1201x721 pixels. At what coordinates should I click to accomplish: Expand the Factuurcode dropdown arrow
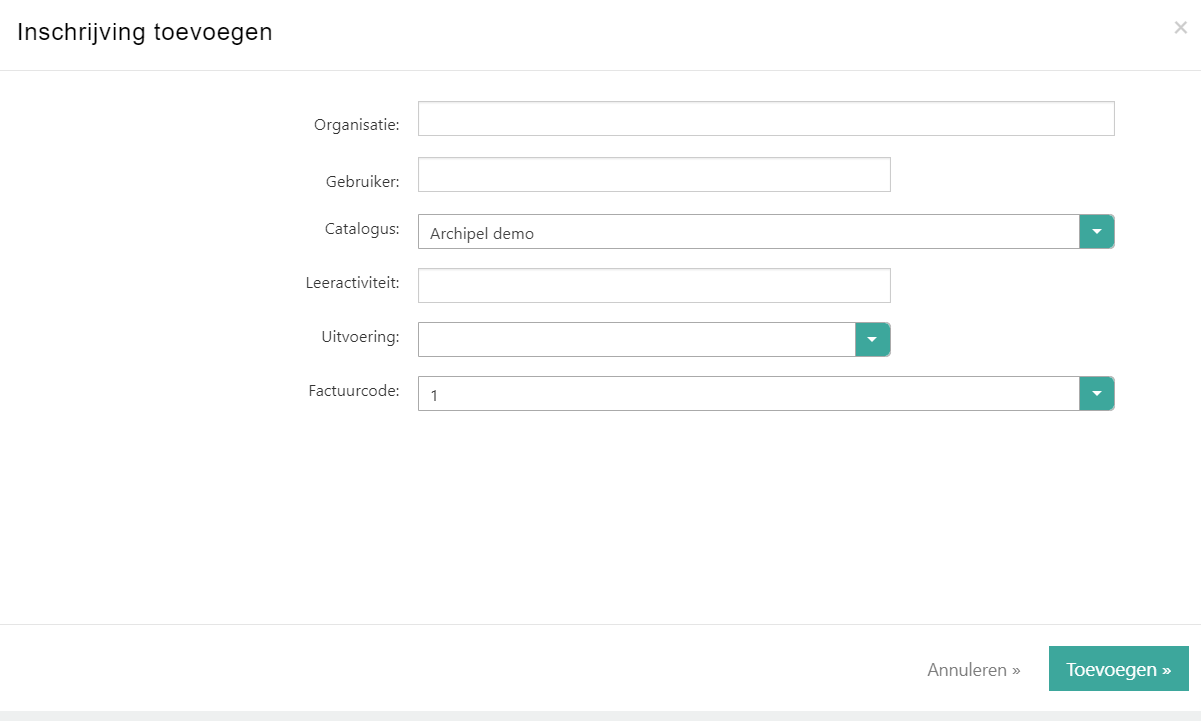pyautogui.click(x=1096, y=393)
